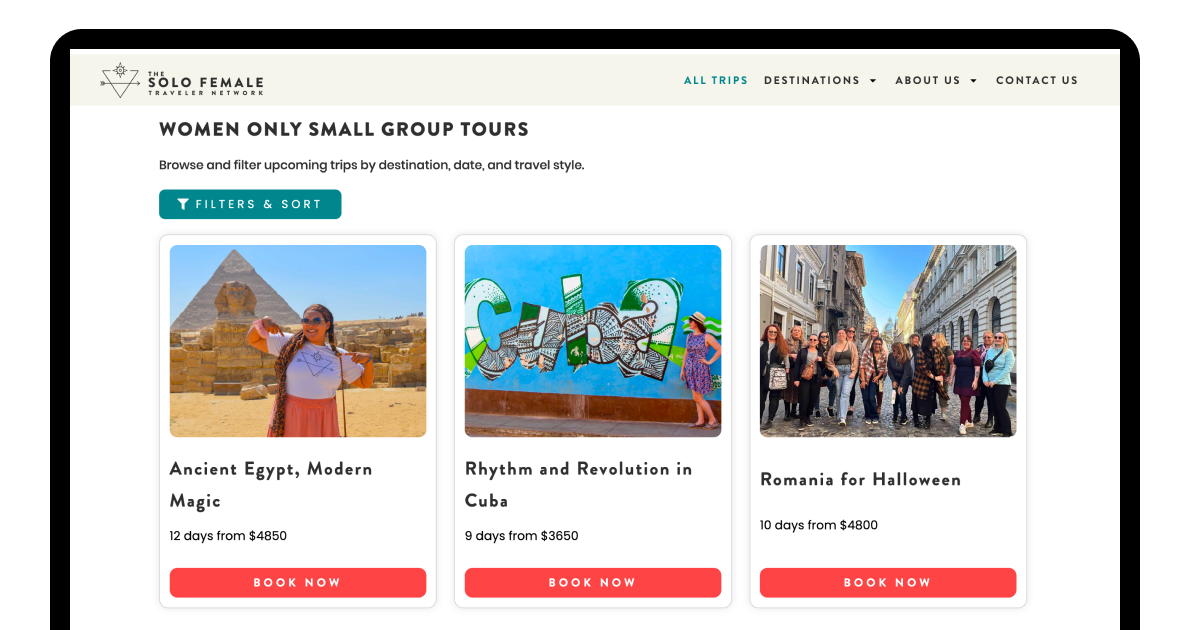Click the Romania group photo

pos(887,339)
